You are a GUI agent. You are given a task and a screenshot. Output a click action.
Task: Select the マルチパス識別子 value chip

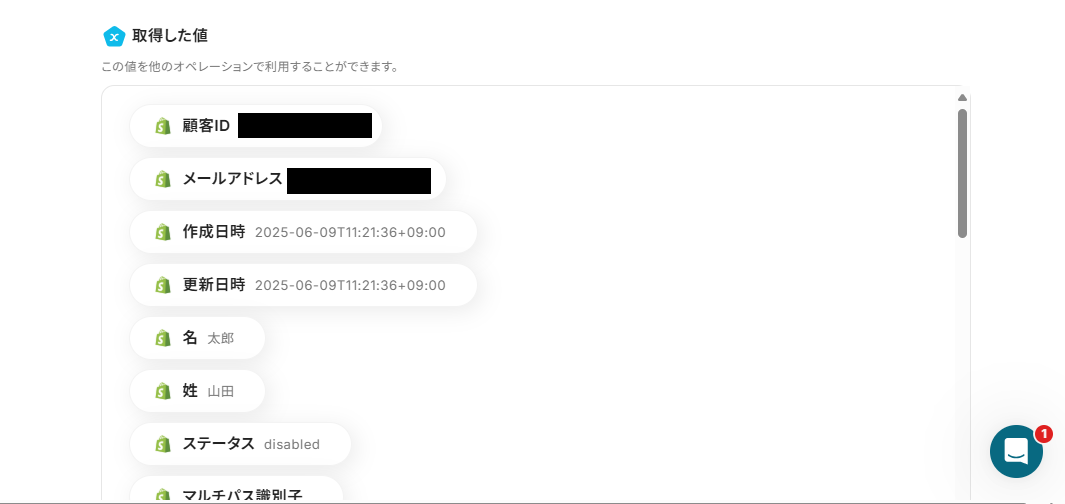pyautogui.click(x=236, y=490)
